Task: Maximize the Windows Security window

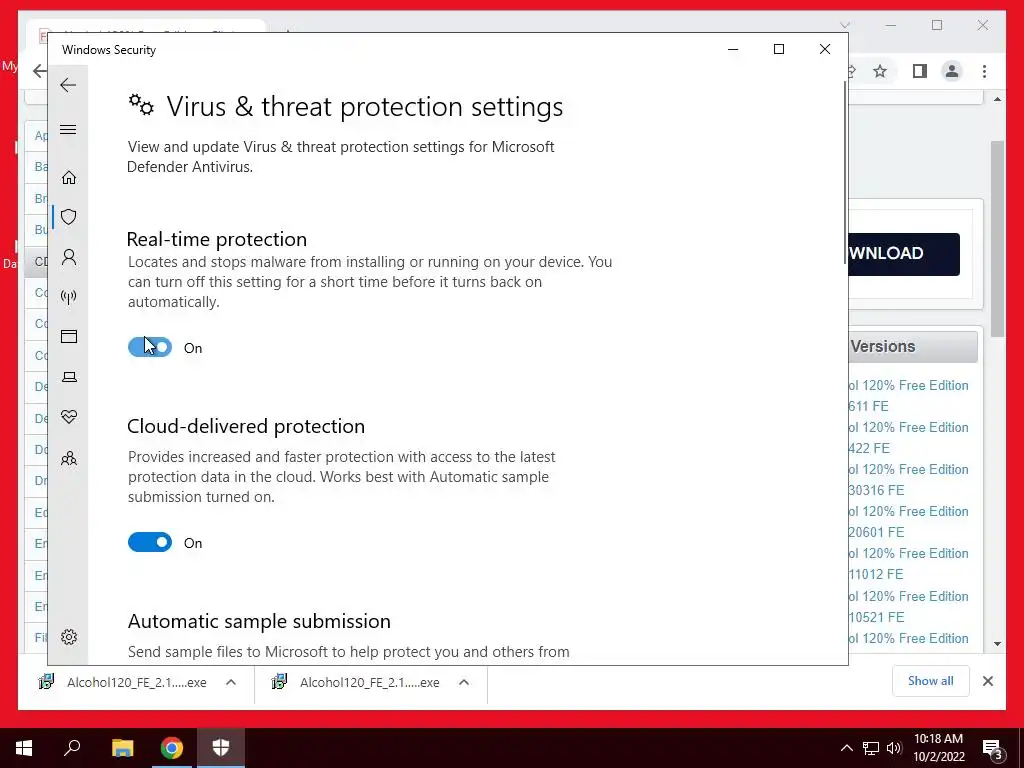Action: [x=778, y=50]
